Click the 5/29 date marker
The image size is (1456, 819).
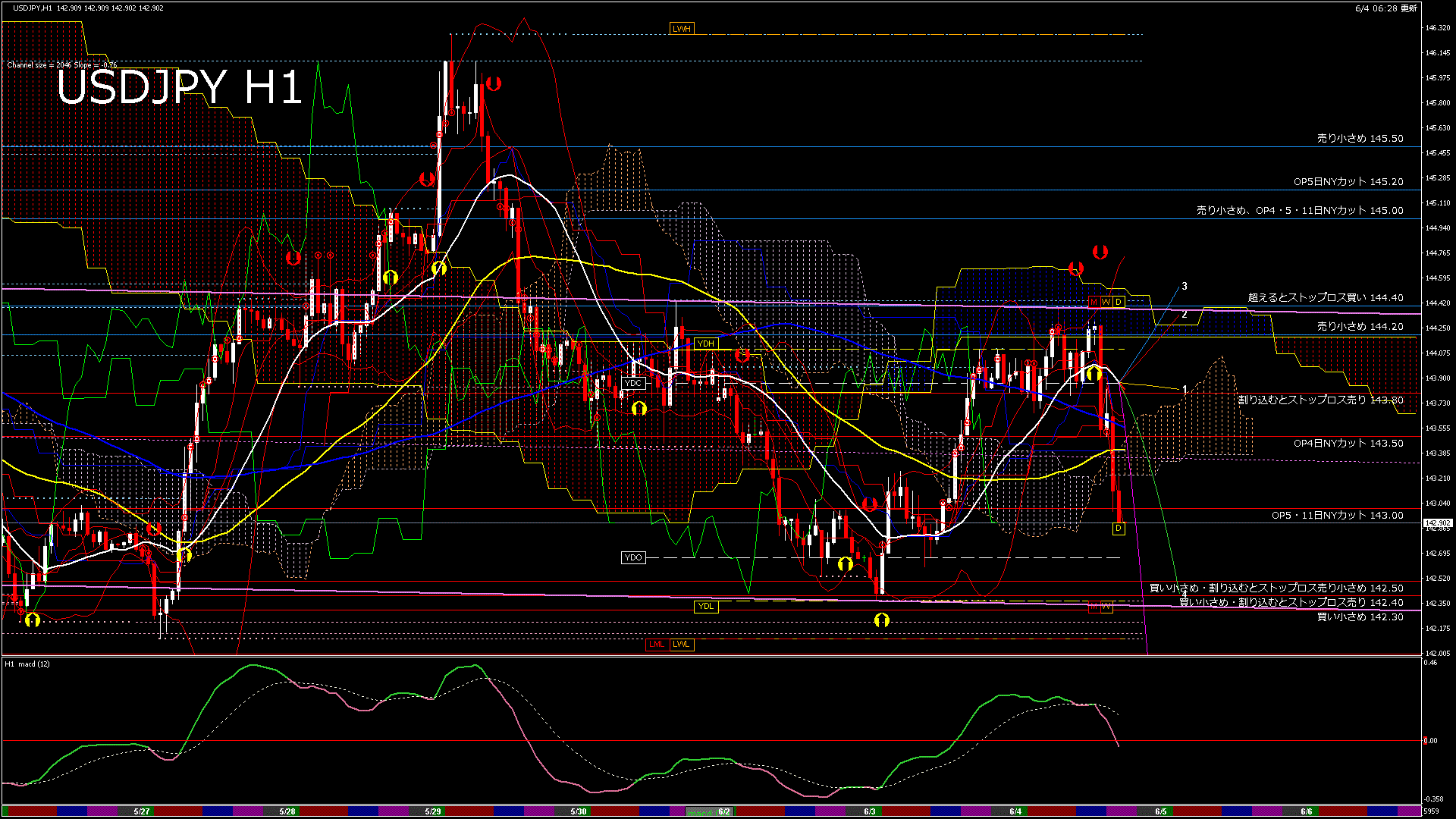coord(432,811)
